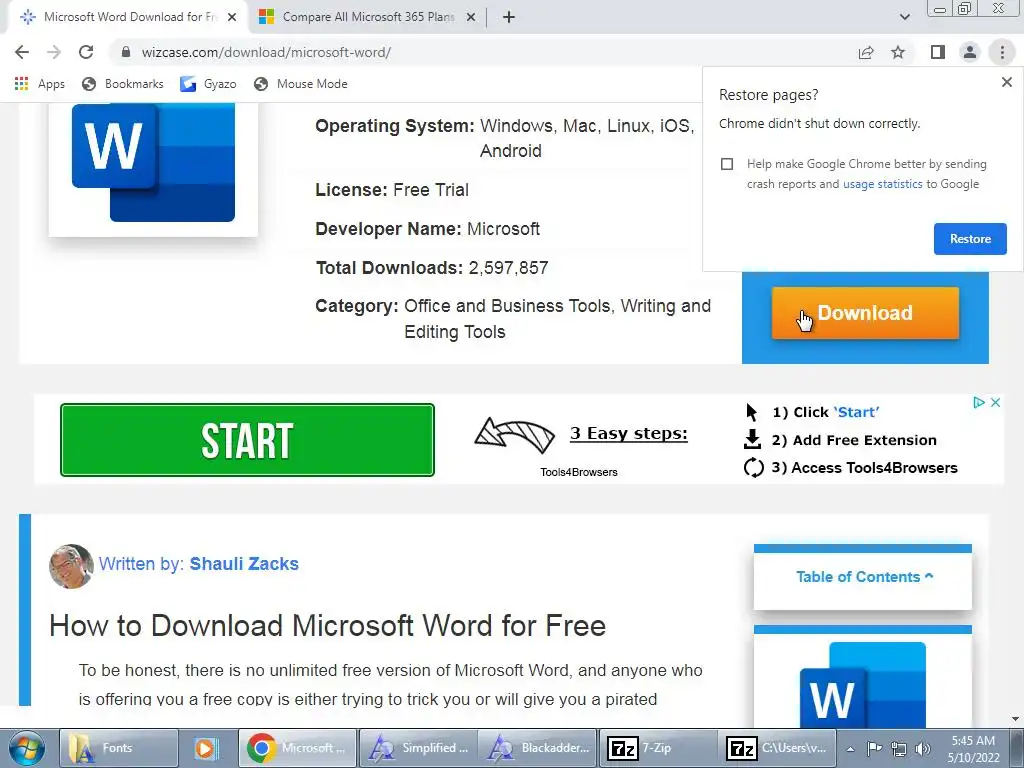
Task: Open the Chrome three-dot menu
Action: tap(1002, 52)
